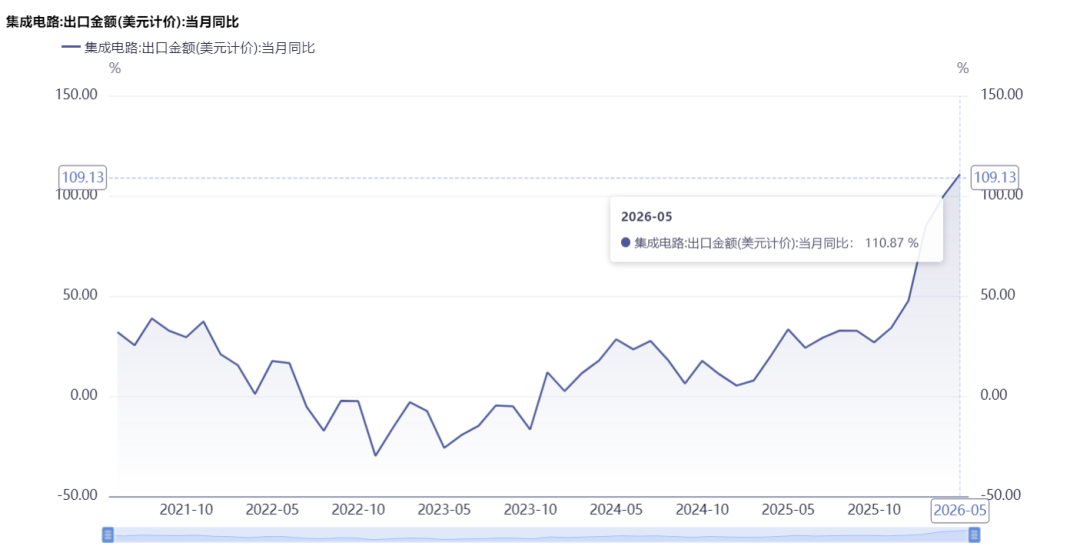Click the left axis -50.00 label
The image size is (1080, 553).
(x=76, y=495)
